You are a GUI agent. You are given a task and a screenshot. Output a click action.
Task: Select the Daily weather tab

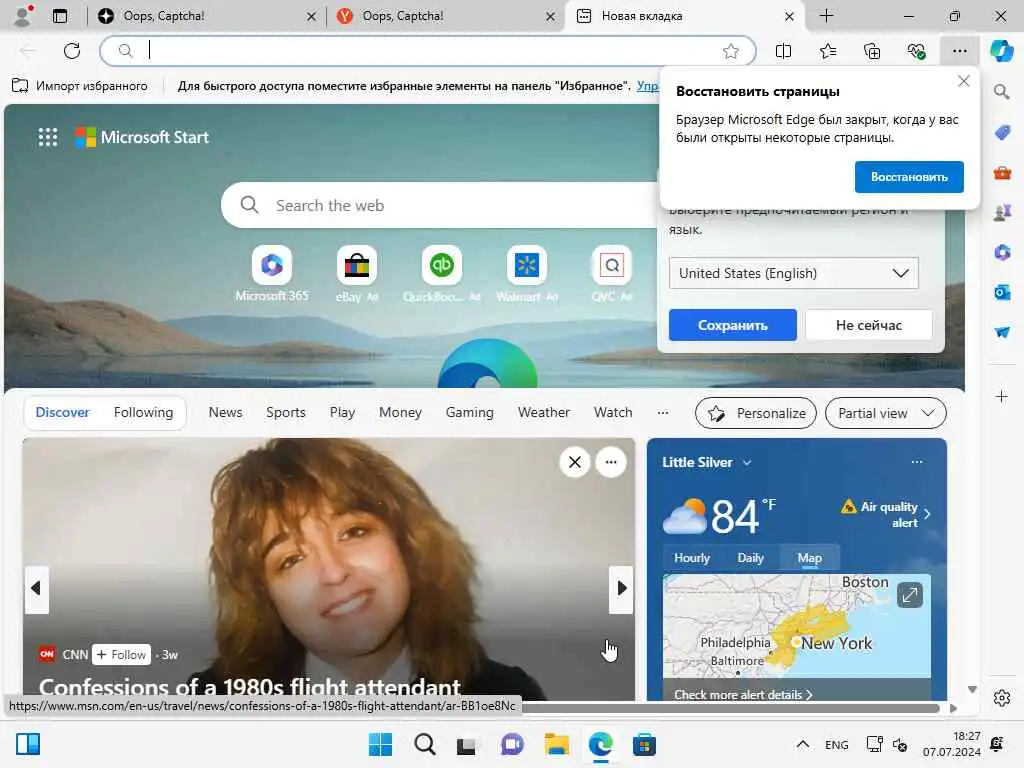(750, 558)
